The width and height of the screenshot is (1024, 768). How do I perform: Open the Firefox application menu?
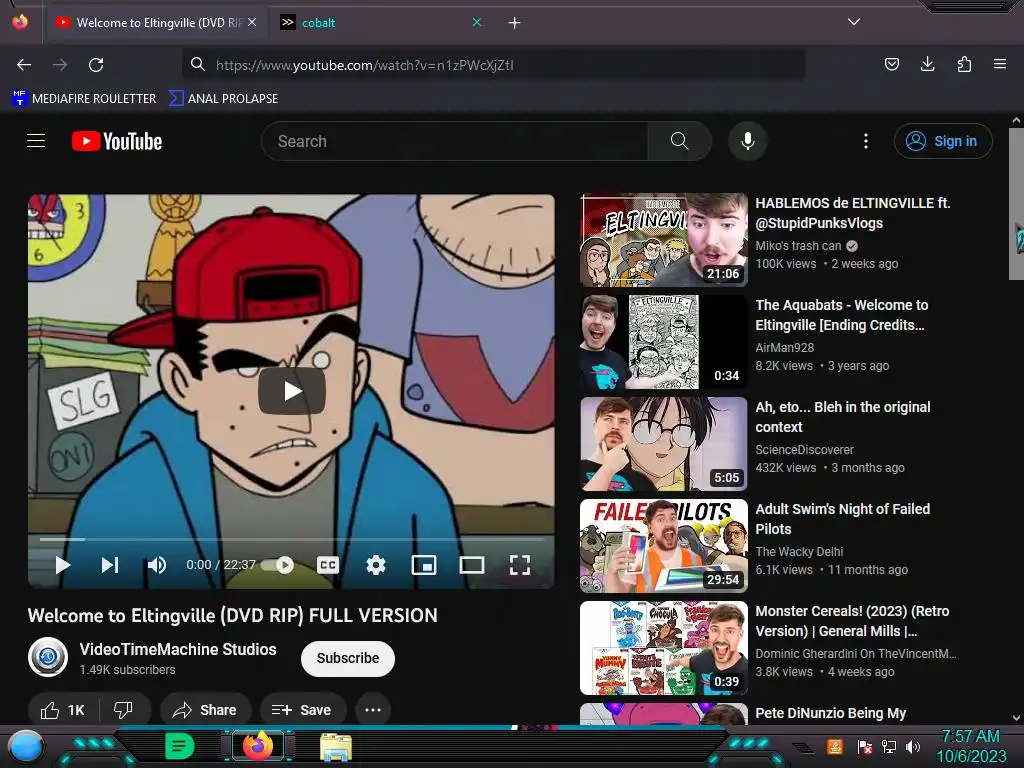tap(1000, 64)
